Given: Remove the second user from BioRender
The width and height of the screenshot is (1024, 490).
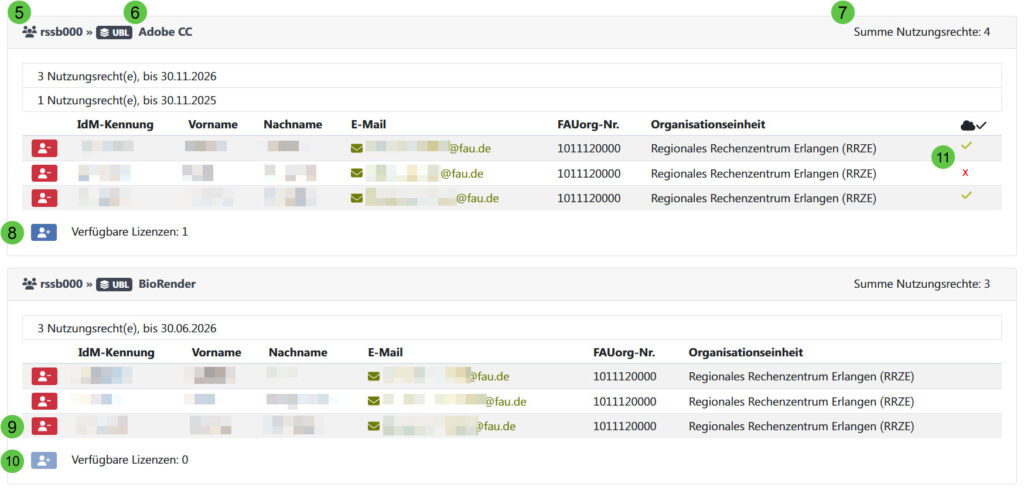Looking at the screenshot, I should pyautogui.click(x=44, y=401).
